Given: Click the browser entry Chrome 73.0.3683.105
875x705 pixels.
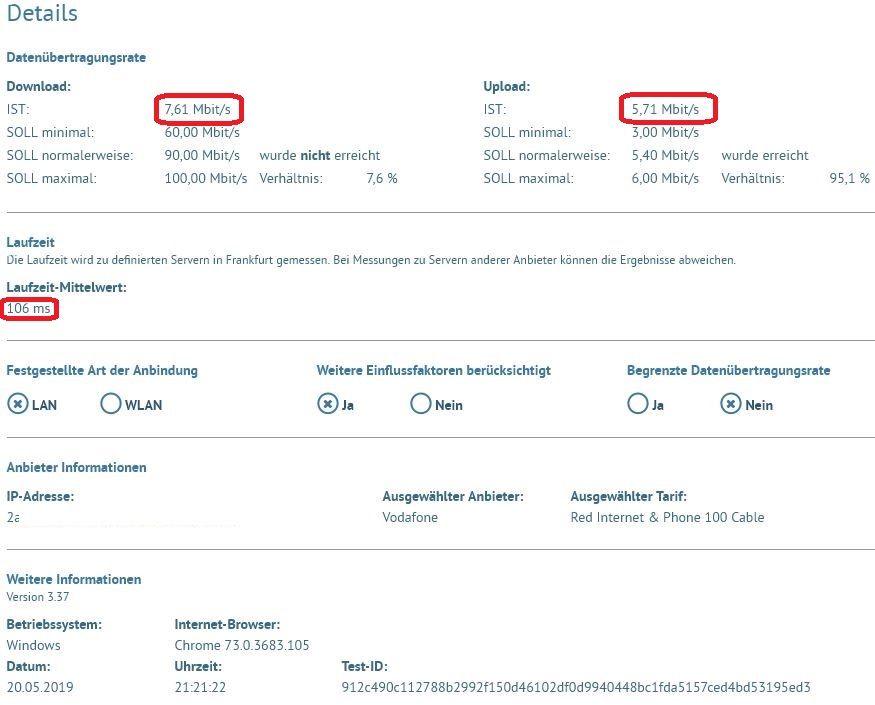Looking at the screenshot, I should pyautogui.click(x=242, y=645).
